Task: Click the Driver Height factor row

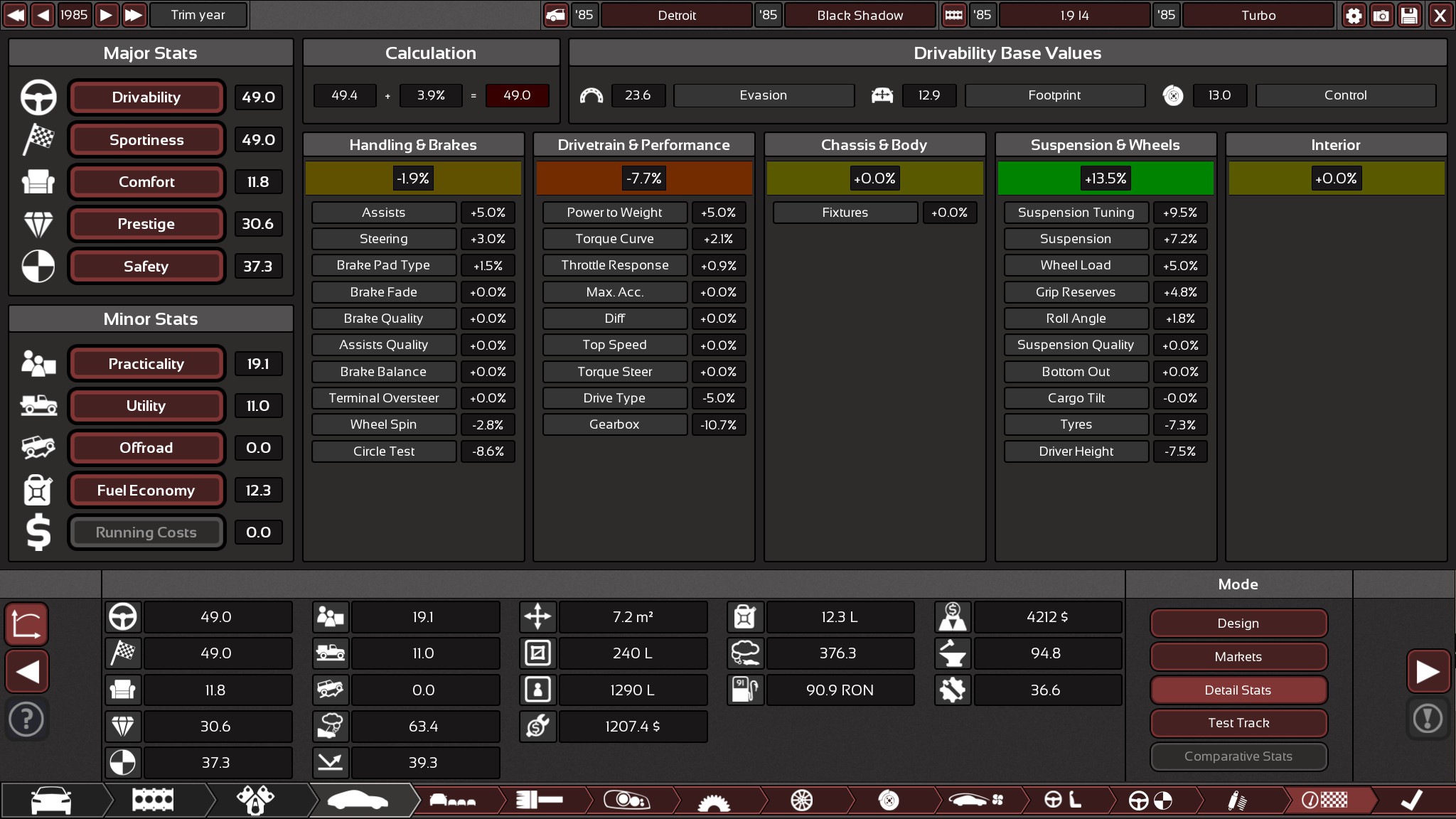Action: pyautogui.click(x=1106, y=451)
